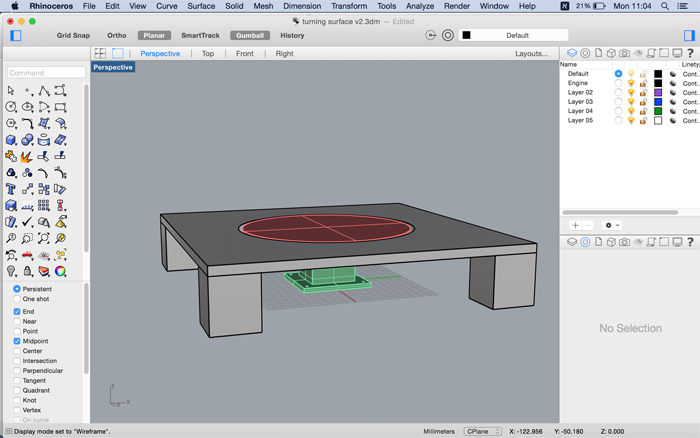Hide Layer 02 with its lightbulb
This screenshot has width=700, height=438.
631,92
